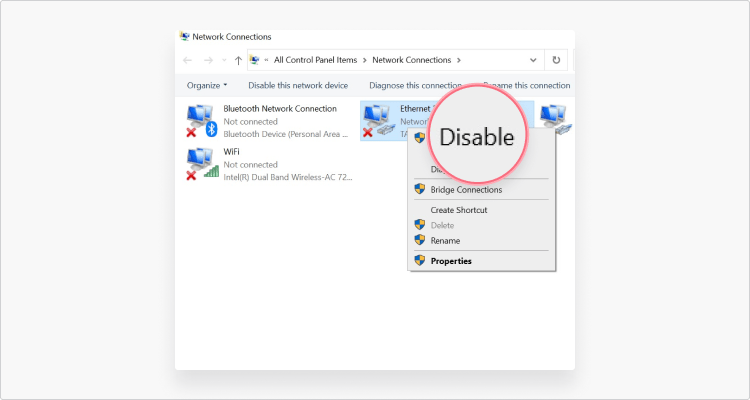The height and width of the screenshot is (400, 750).
Task: Go up one folder level
Action: [238, 60]
